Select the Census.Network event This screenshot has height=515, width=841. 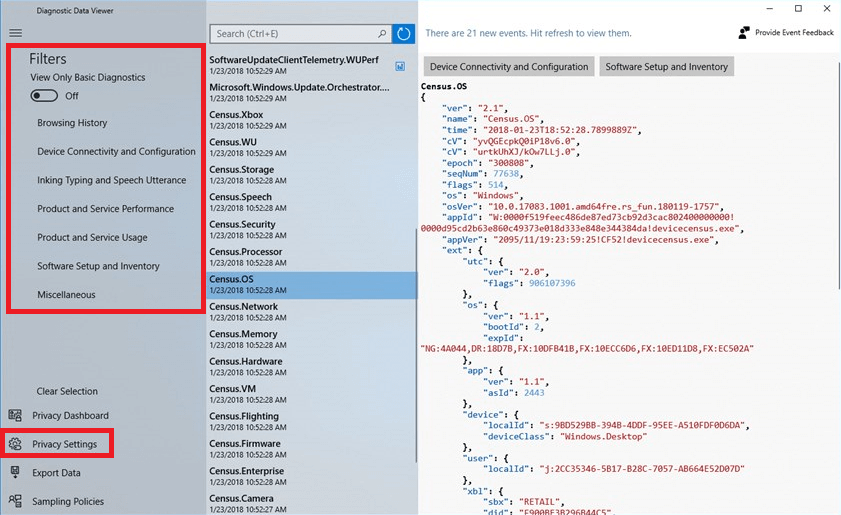pos(311,312)
